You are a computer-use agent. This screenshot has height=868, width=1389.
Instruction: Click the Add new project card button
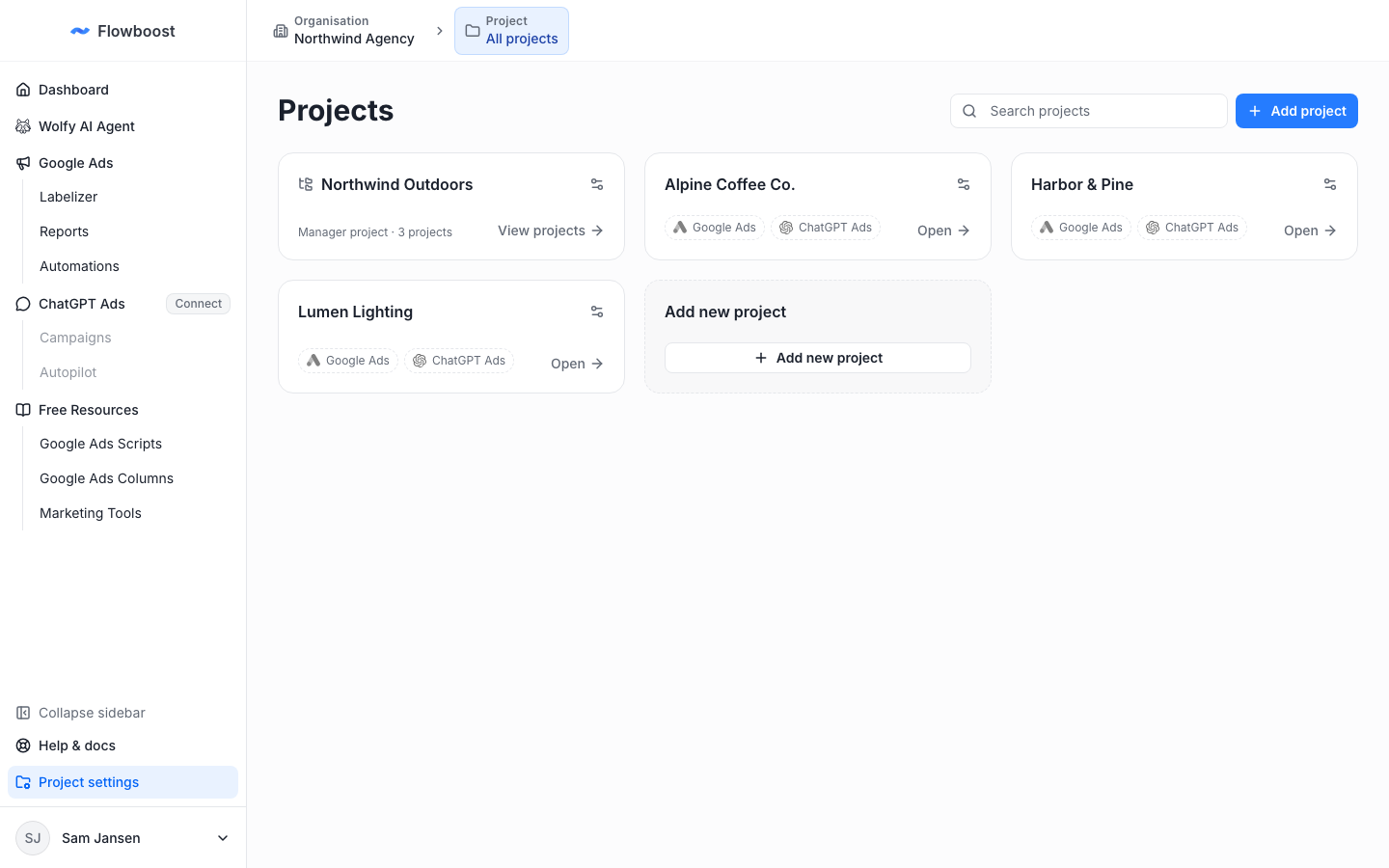(818, 358)
